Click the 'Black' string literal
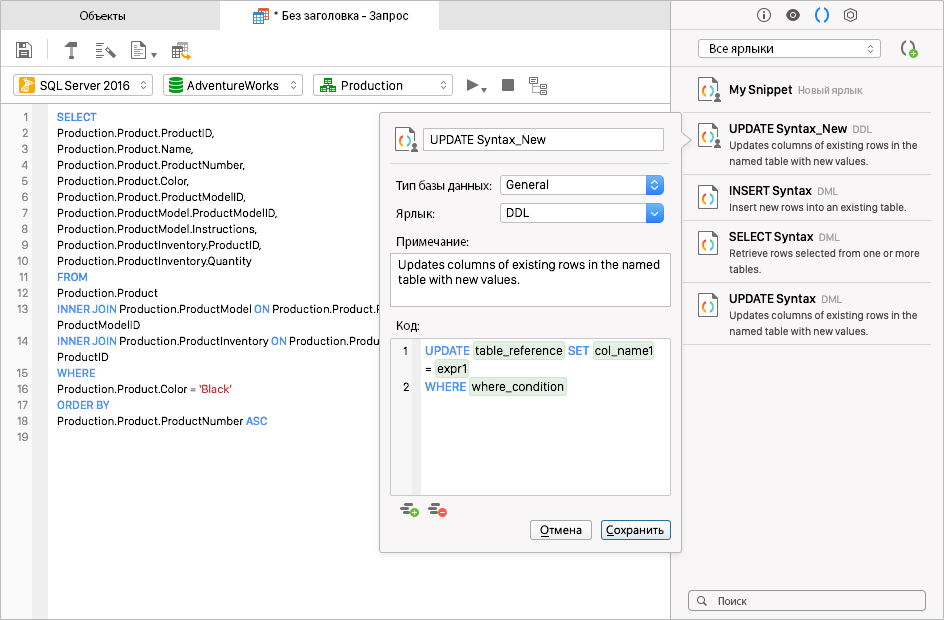The height and width of the screenshot is (620, 944). point(216,389)
